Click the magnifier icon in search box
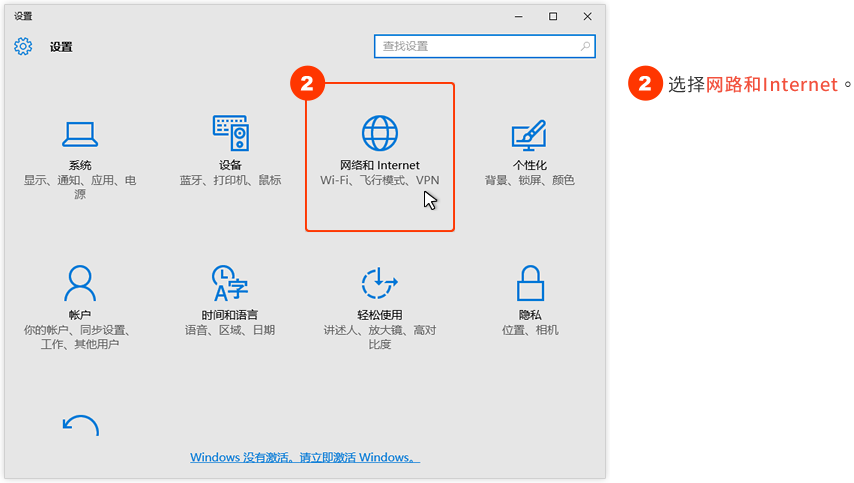This screenshot has height=483, width=854. (x=586, y=46)
